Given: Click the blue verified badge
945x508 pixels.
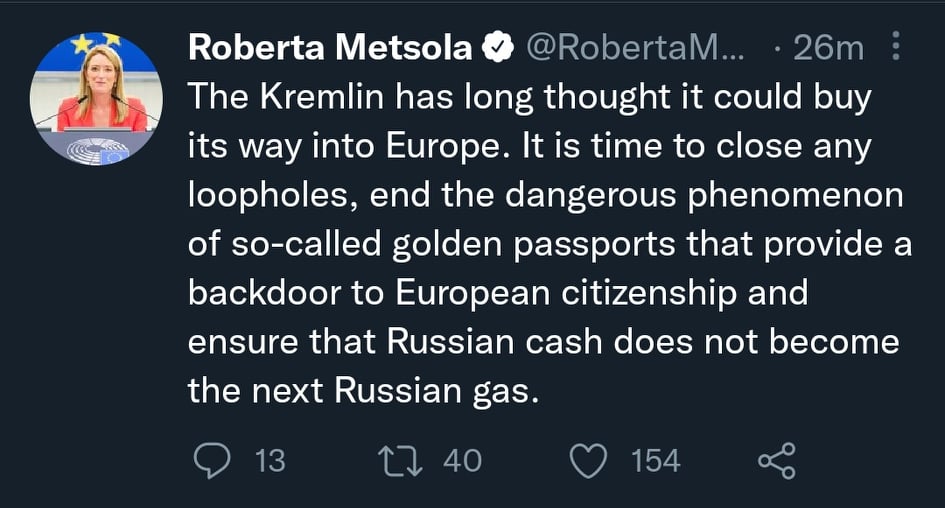Looking at the screenshot, I should 498,47.
